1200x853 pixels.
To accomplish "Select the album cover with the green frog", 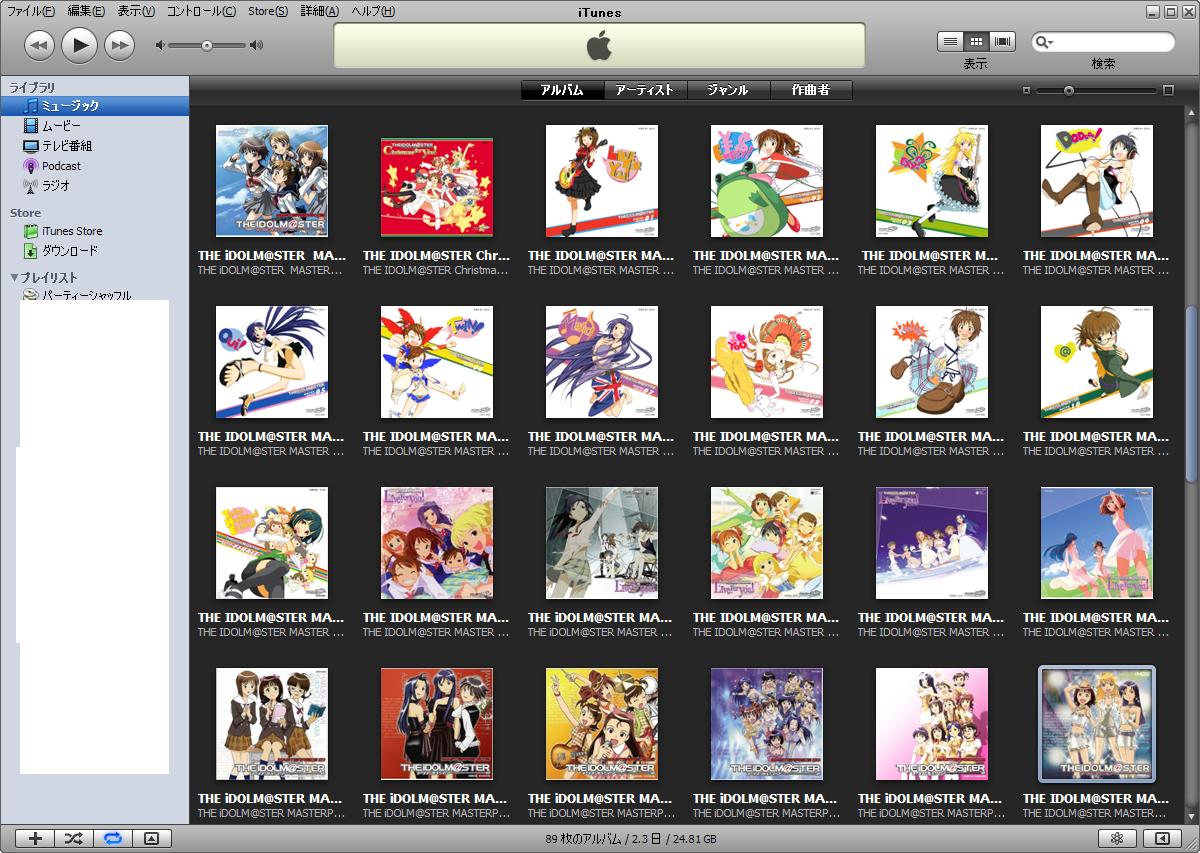I will click(767, 181).
